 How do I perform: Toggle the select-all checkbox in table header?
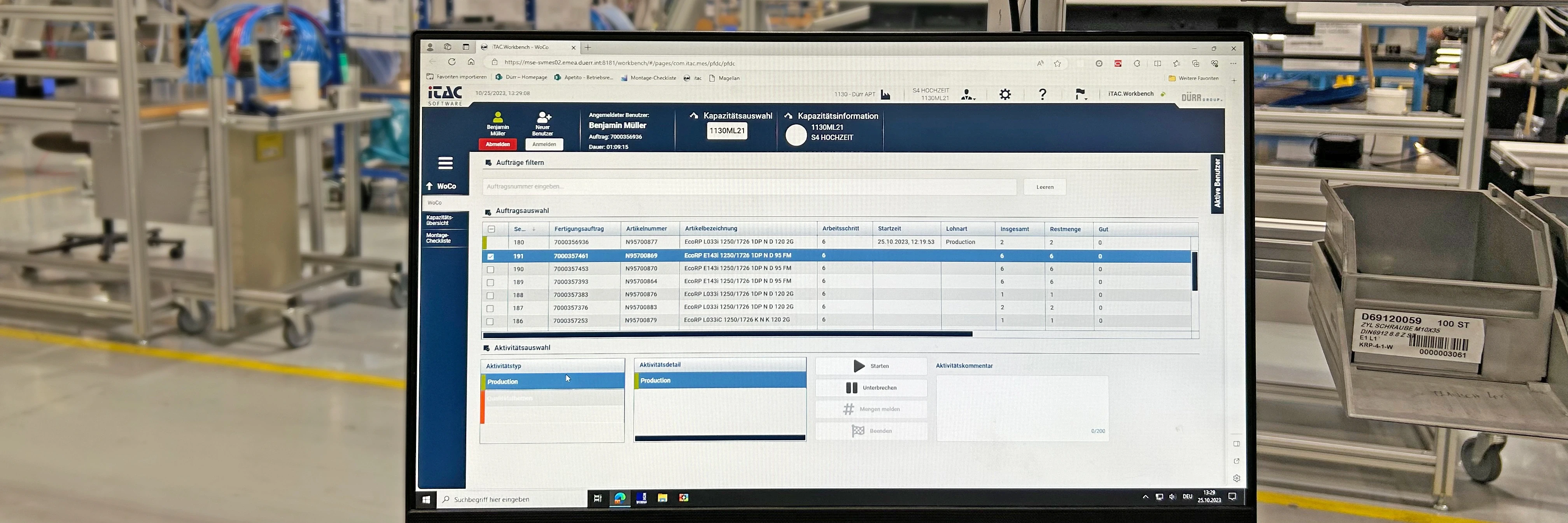[491, 229]
